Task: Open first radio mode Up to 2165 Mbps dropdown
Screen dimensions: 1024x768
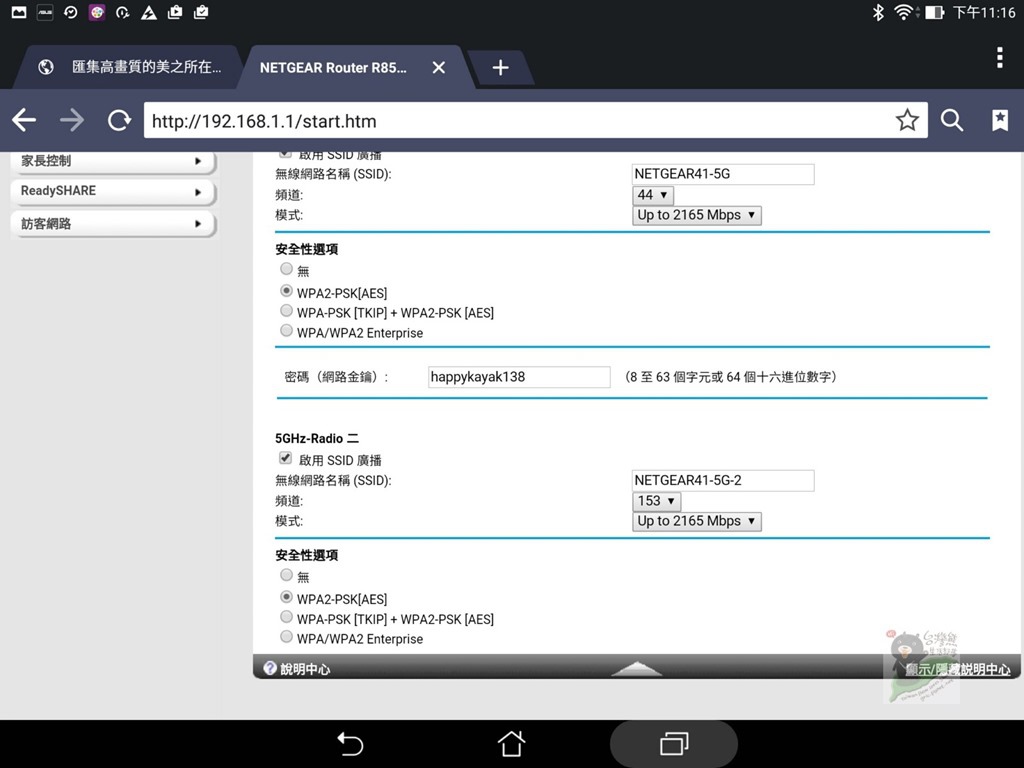Action: [x=697, y=215]
